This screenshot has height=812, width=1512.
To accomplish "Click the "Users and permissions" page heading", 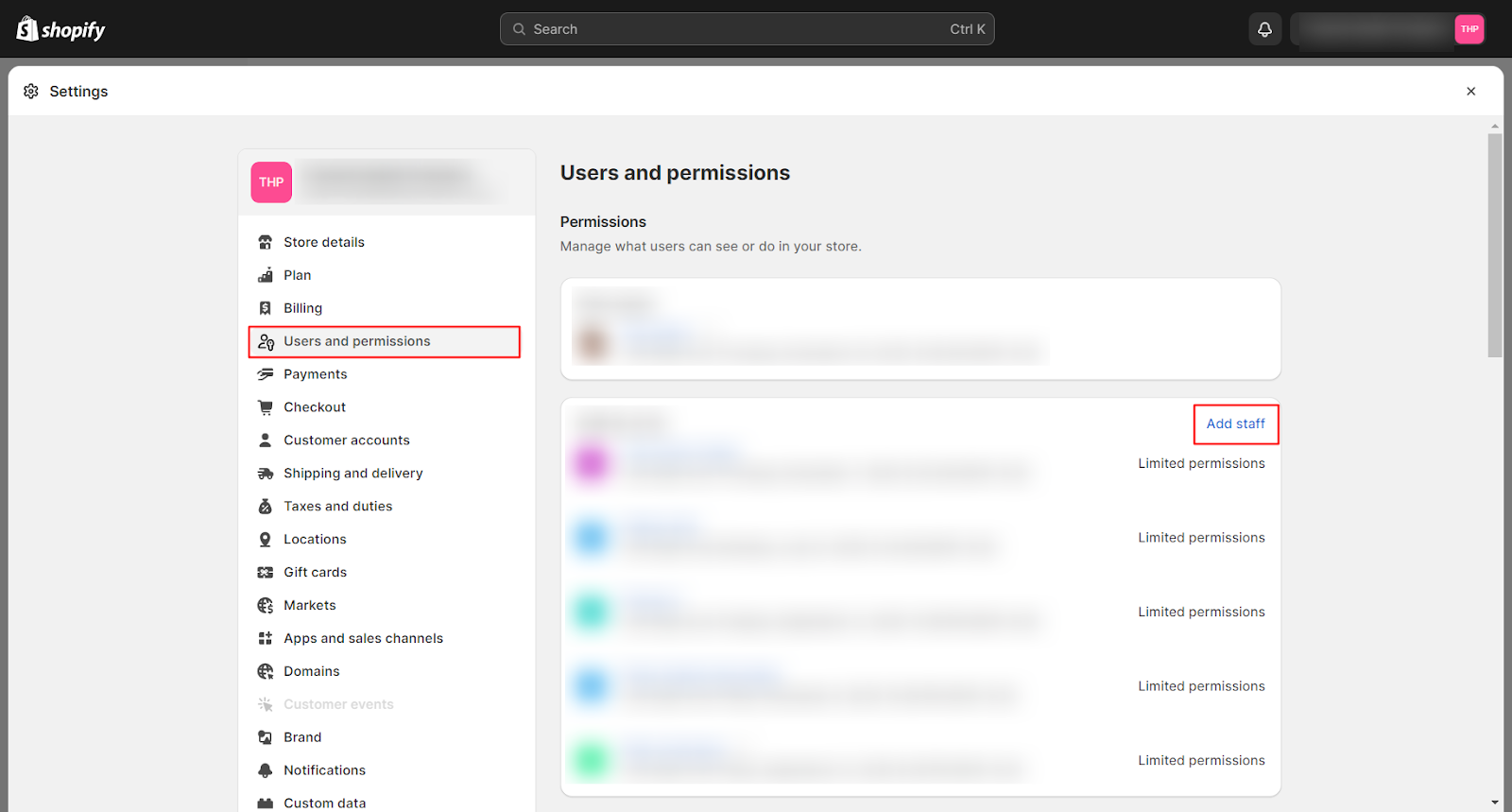I will coord(675,173).
